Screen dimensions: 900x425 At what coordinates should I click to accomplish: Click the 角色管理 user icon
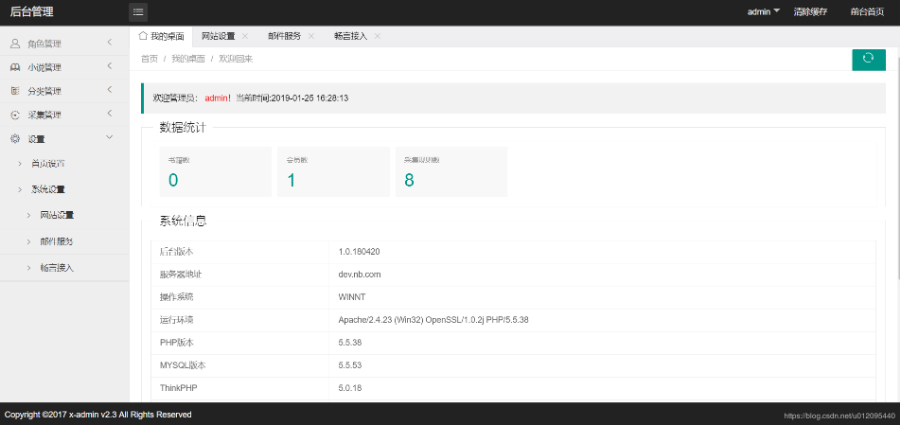(x=15, y=44)
